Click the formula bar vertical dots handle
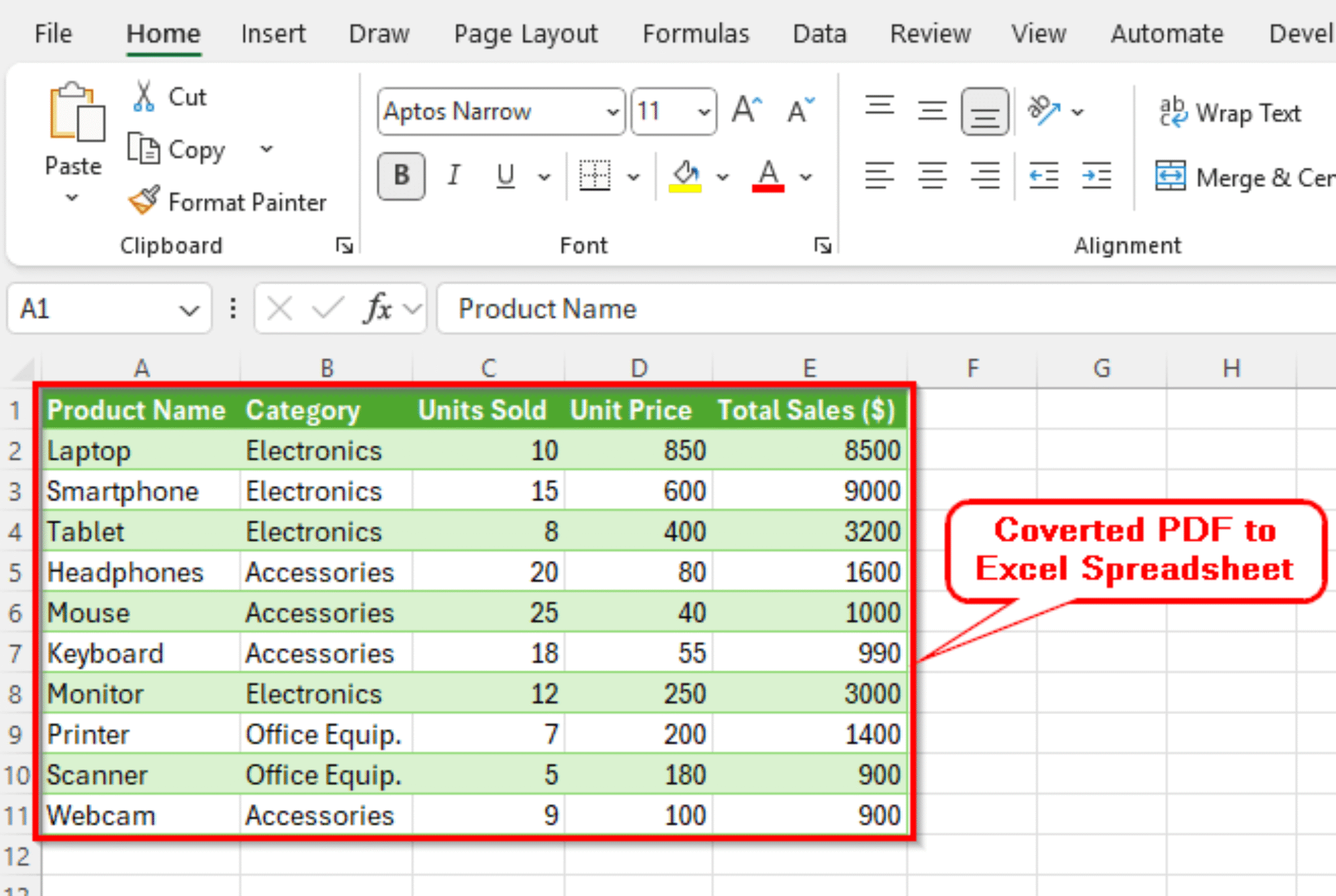The width and height of the screenshot is (1336, 896). 233,308
